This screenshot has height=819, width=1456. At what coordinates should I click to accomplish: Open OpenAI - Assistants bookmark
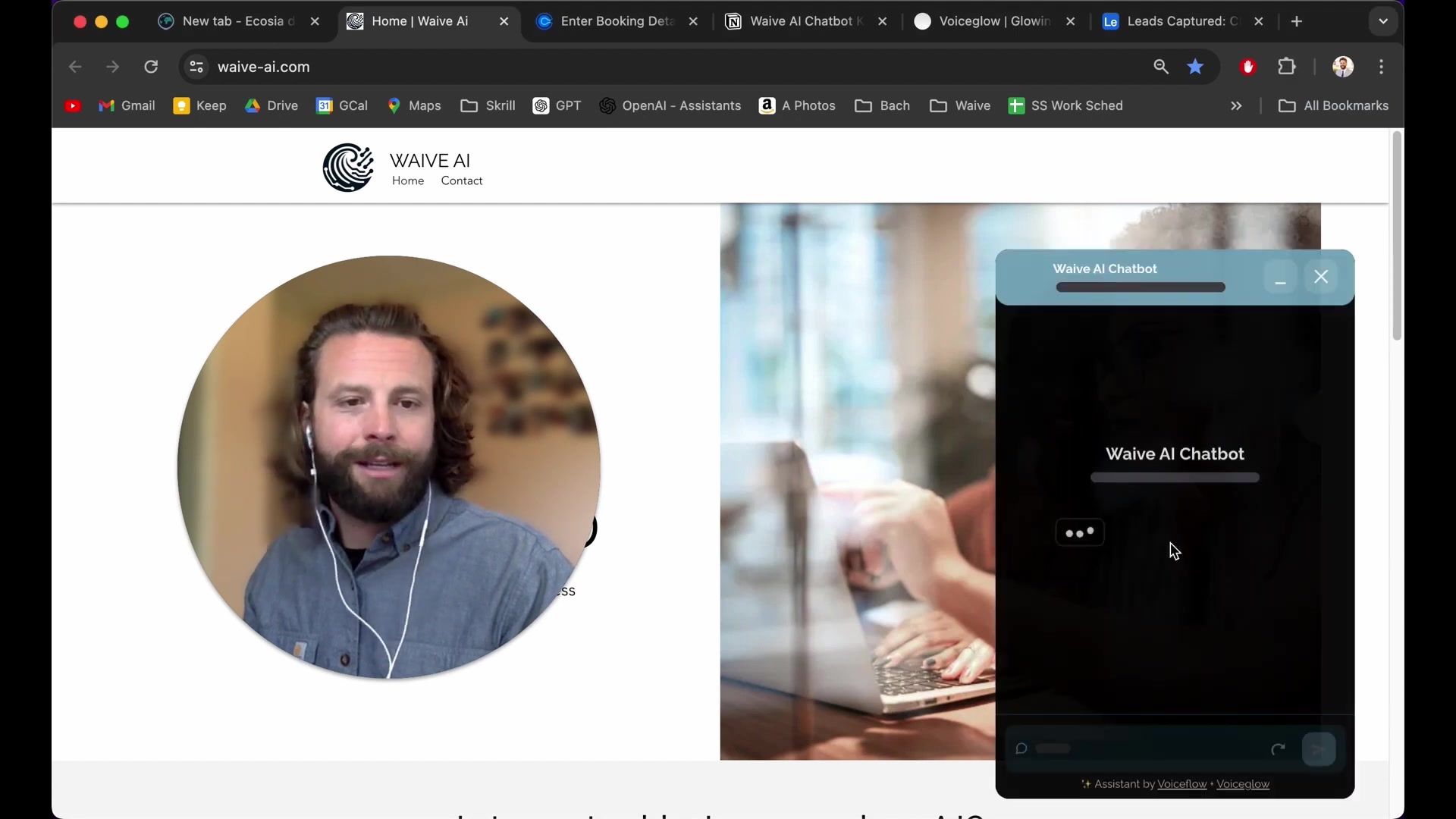tap(670, 106)
